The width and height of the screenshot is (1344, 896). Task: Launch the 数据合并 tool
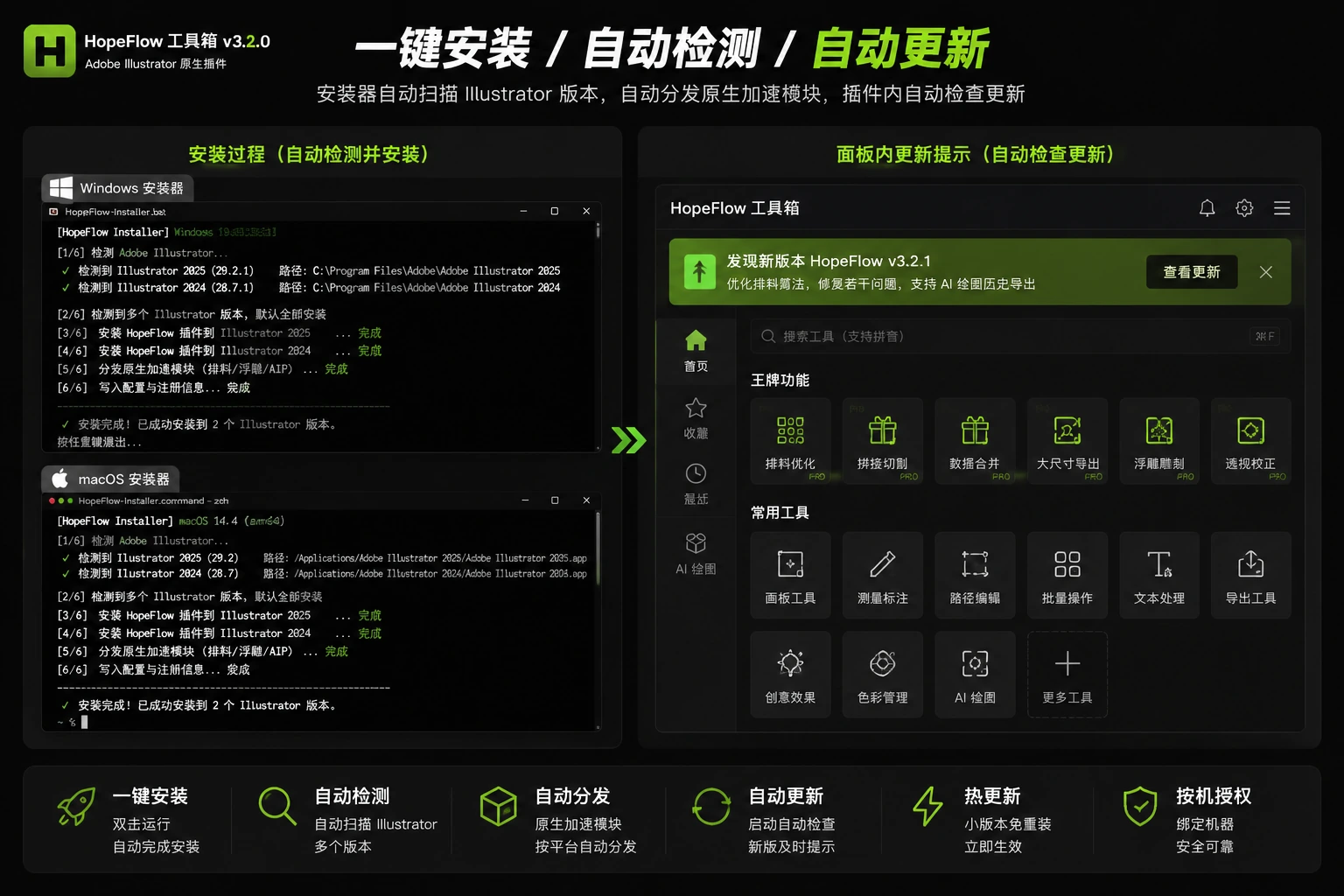(975, 441)
